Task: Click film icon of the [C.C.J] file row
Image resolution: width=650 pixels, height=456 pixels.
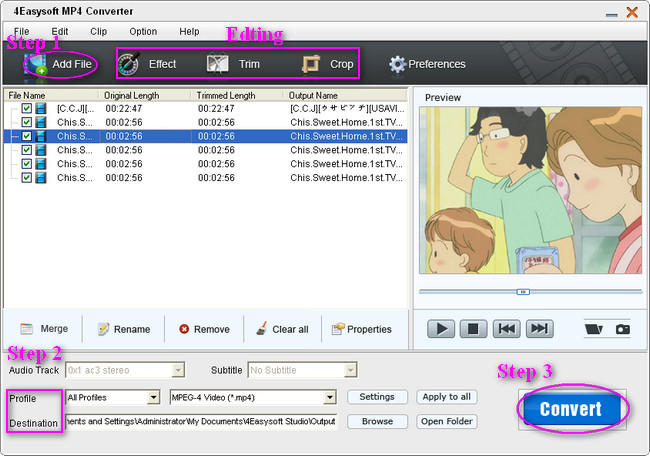Action: coord(41,109)
